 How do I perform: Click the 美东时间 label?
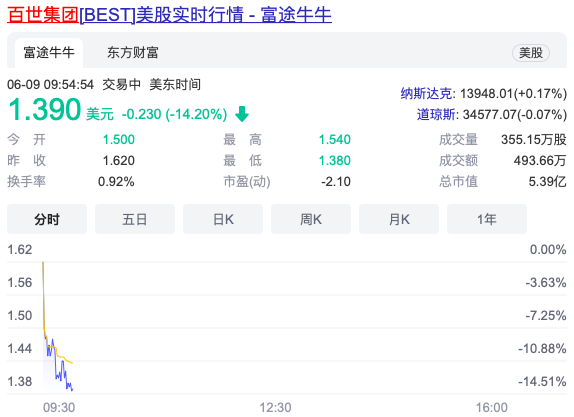pos(175,85)
